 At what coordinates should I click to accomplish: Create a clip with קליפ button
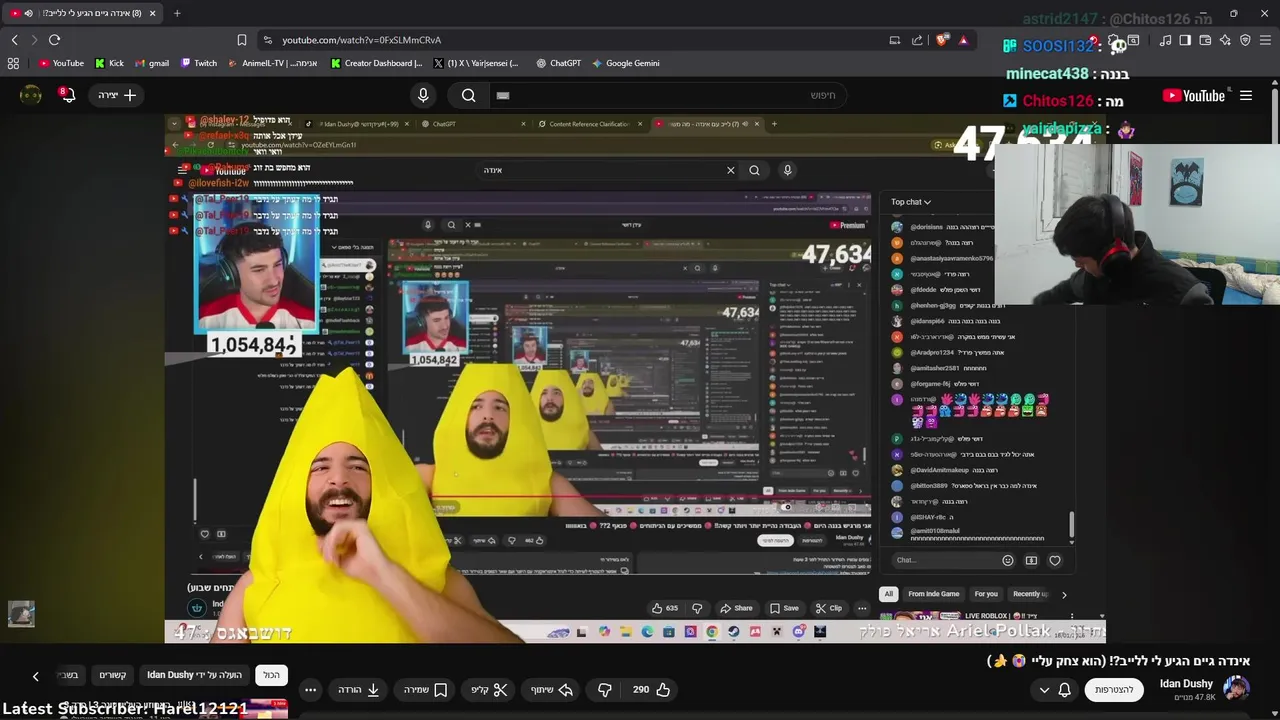[x=489, y=690]
